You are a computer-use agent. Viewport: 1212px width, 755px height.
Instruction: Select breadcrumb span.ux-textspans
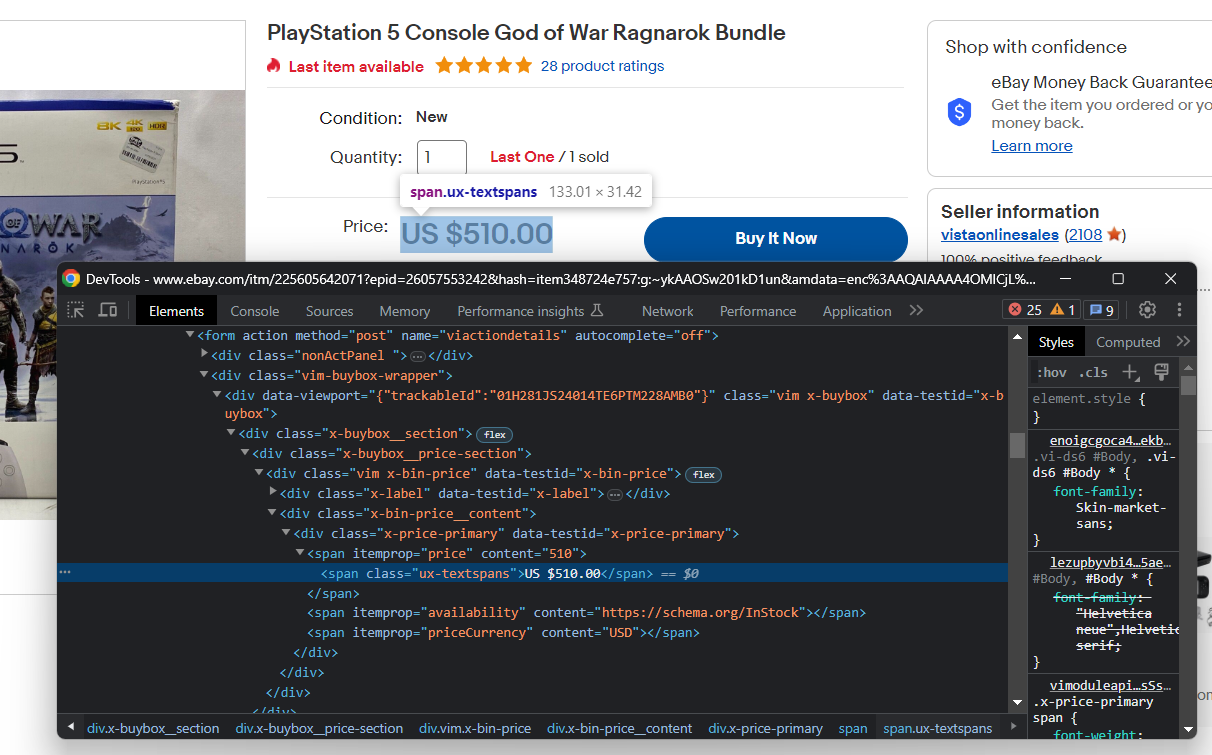(x=938, y=728)
